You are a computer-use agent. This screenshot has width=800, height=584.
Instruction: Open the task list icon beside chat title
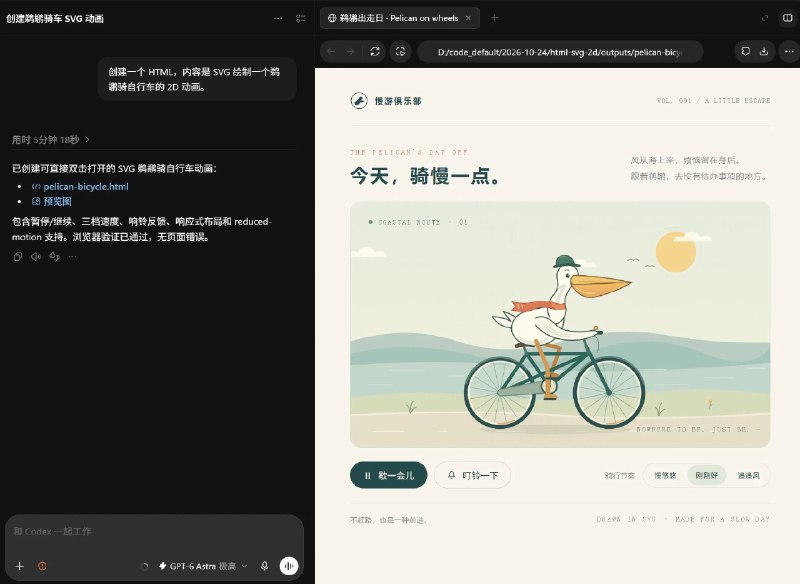tap(301, 18)
